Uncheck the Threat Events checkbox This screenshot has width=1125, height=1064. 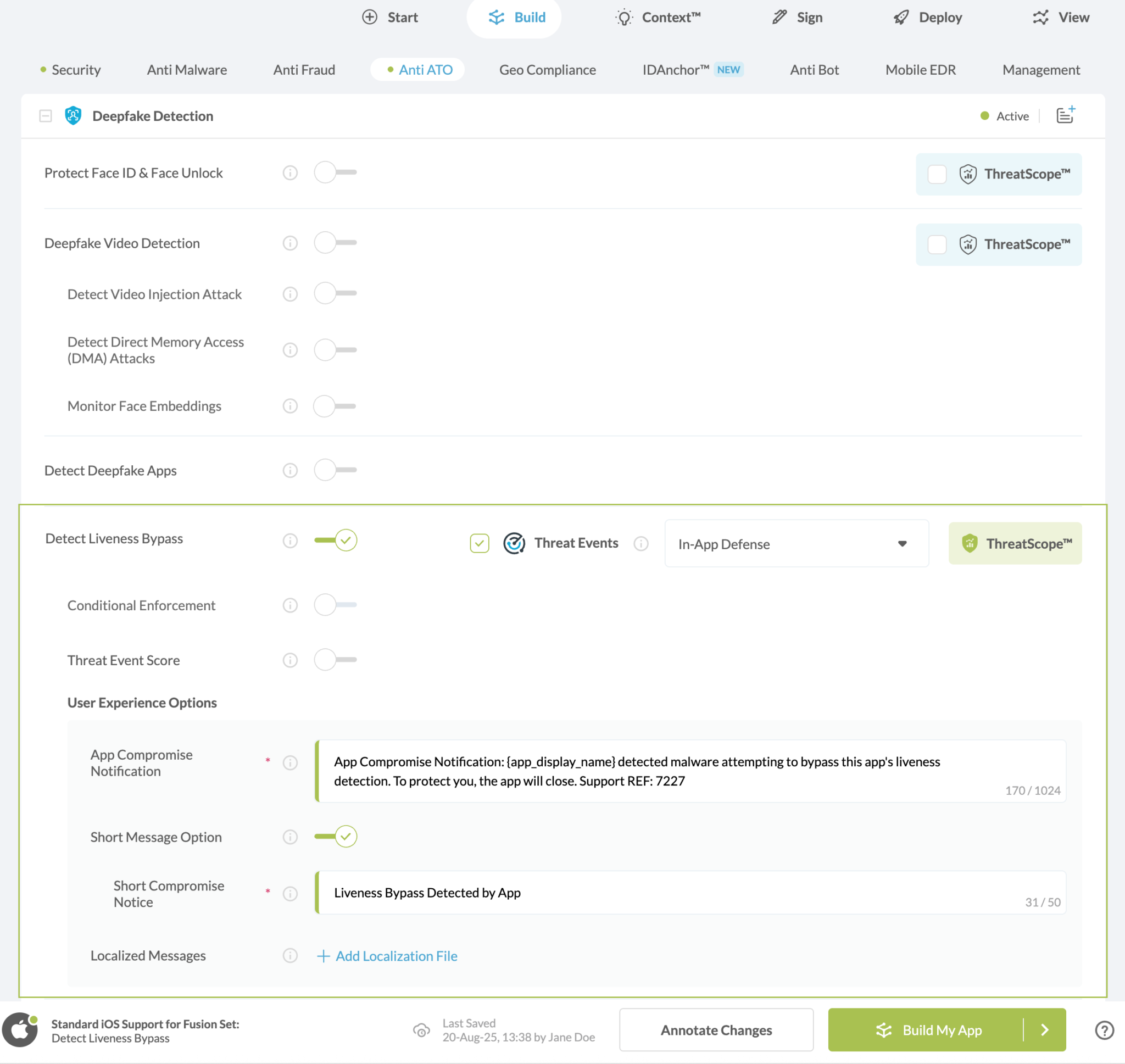point(479,543)
